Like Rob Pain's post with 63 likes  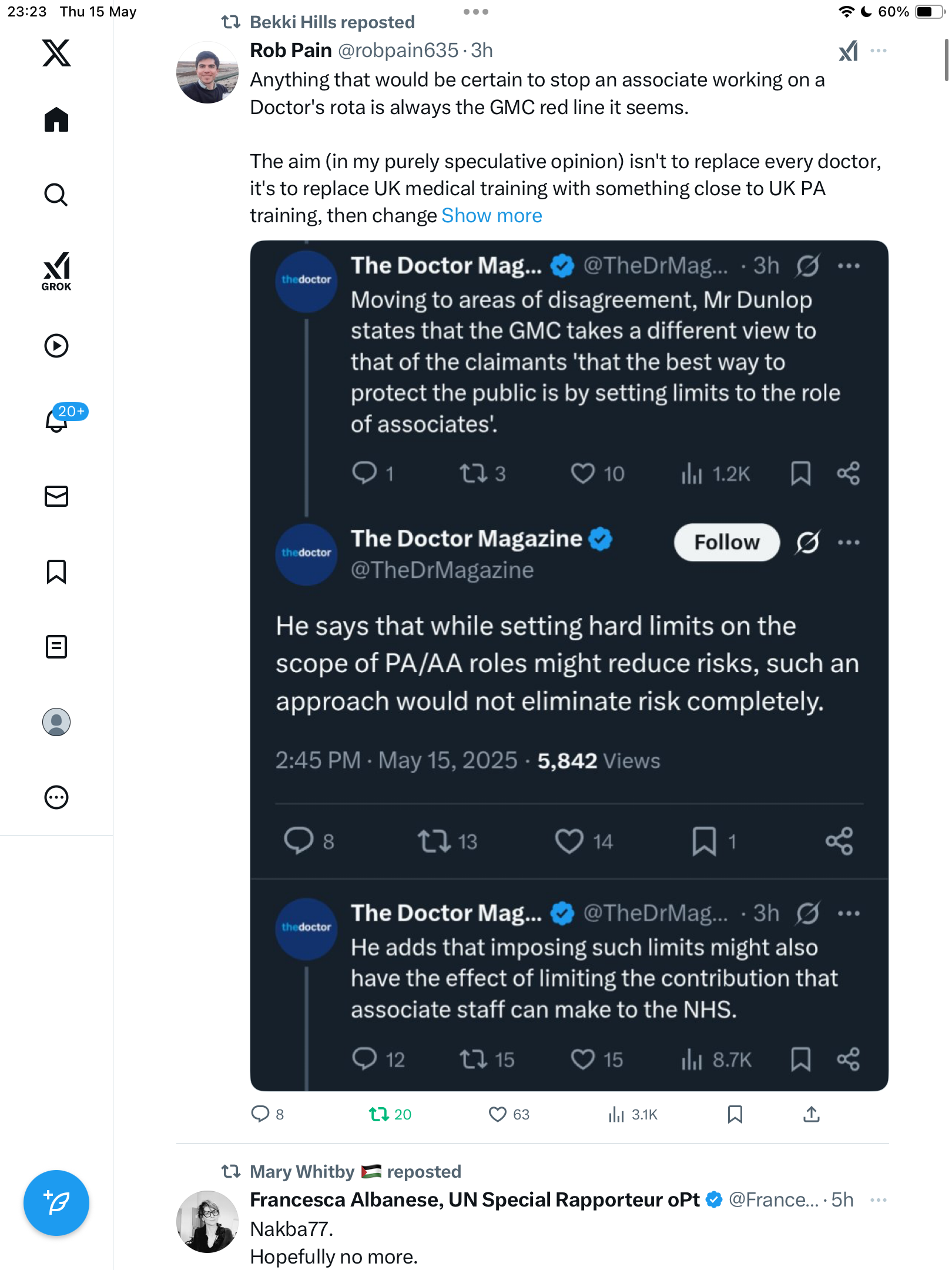pos(509,1114)
